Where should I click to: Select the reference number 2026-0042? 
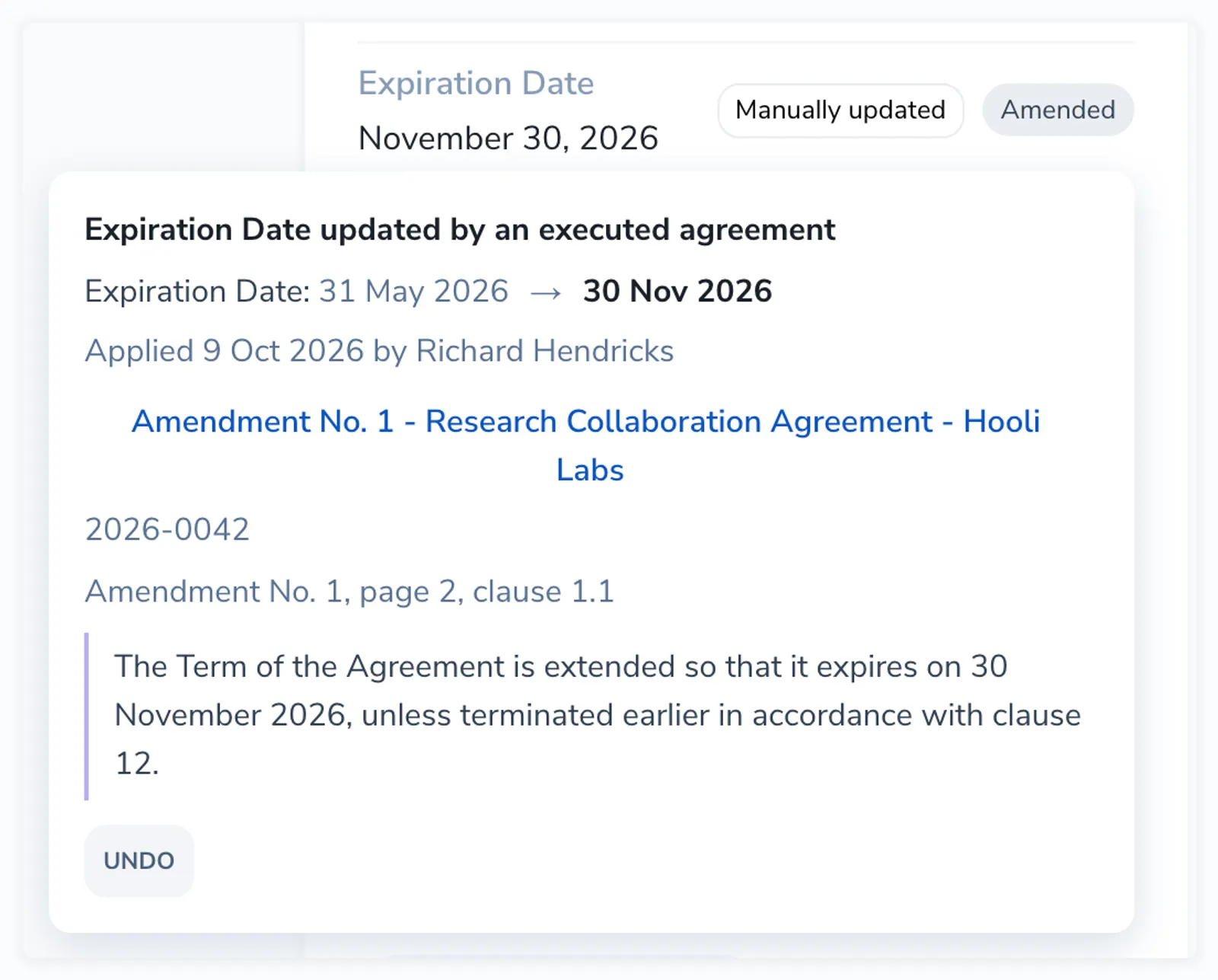click(167, 529)
